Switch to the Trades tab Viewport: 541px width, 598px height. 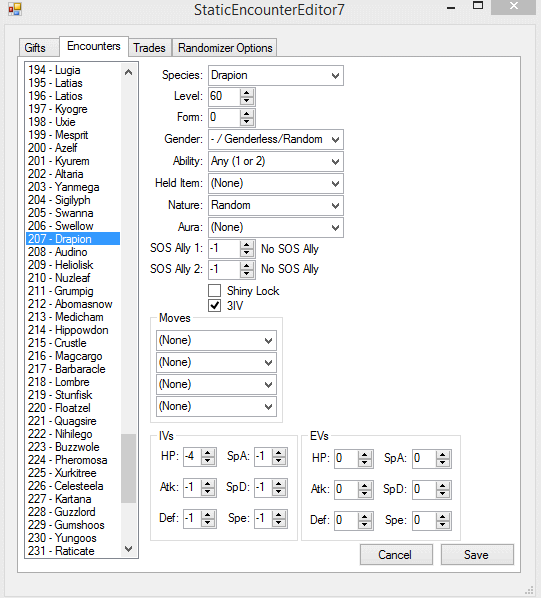[x=149, y=48]
